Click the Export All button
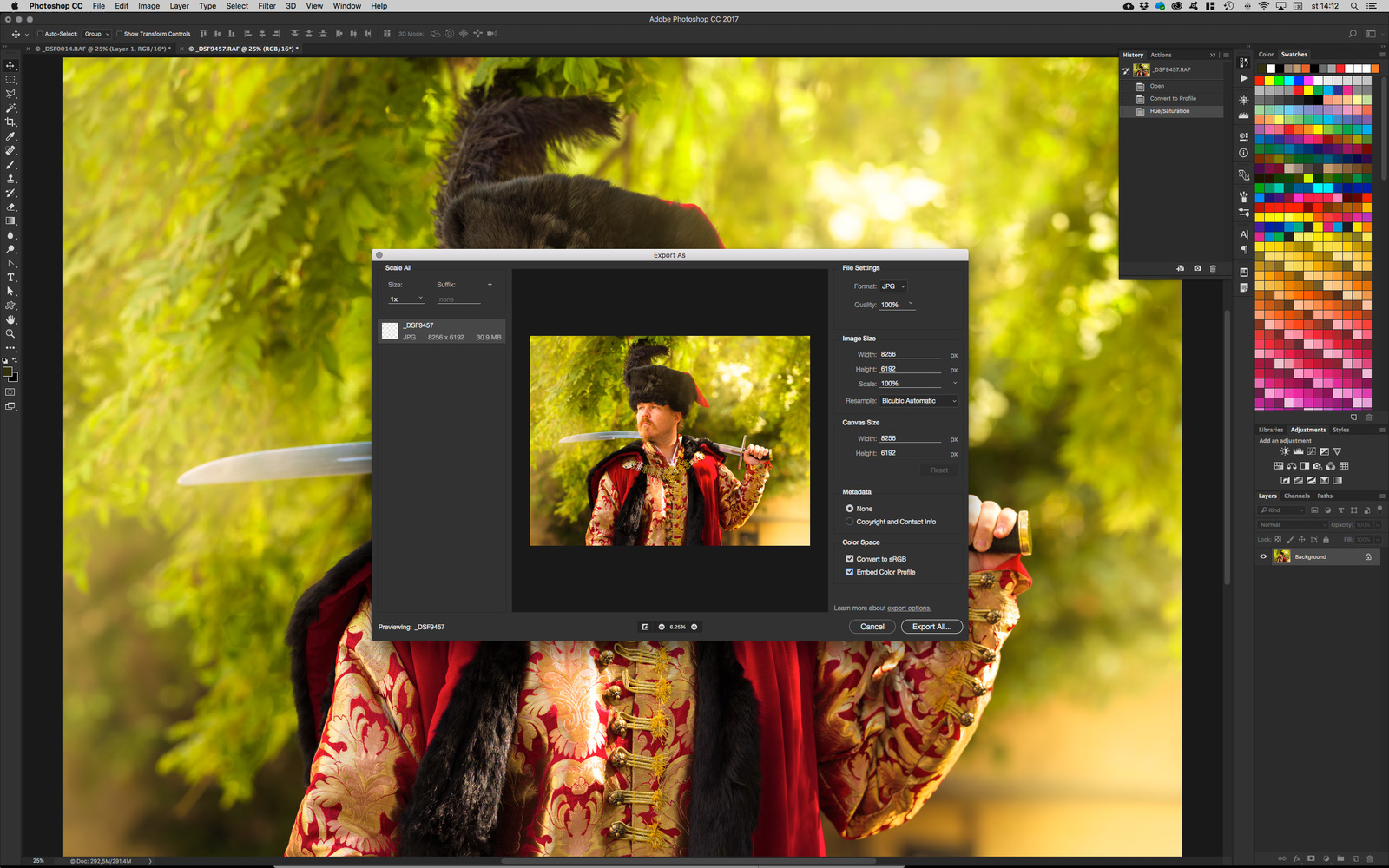1389x868 pixels. (x=931, y=627)
